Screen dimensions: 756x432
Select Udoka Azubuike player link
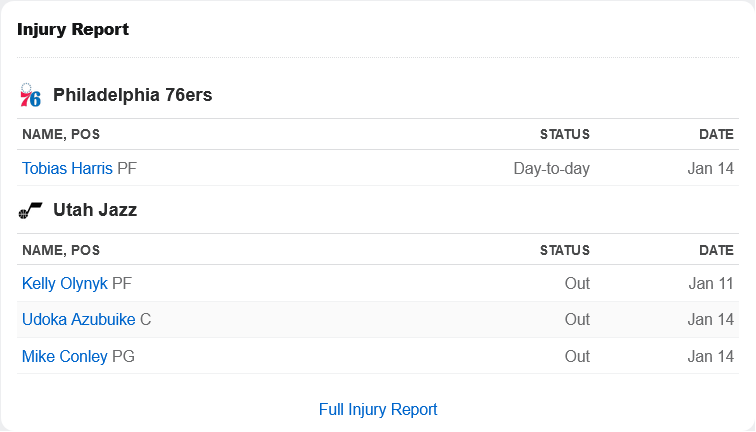coord(79,320)
